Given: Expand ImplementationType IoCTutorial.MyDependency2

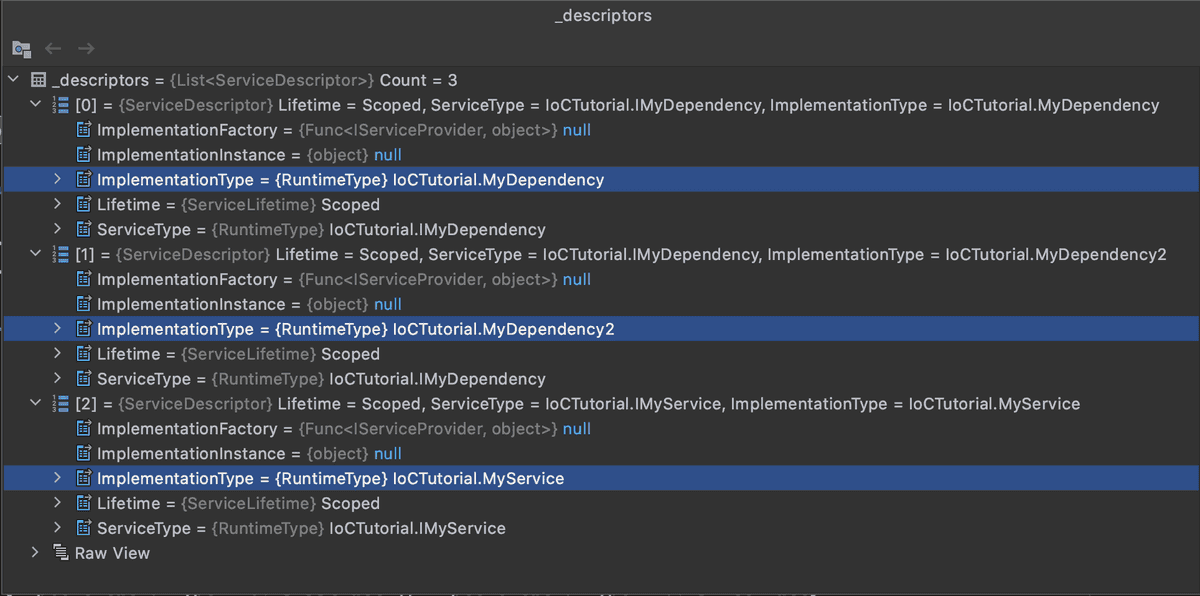Looking at the screenshot, I should (57, 329).
